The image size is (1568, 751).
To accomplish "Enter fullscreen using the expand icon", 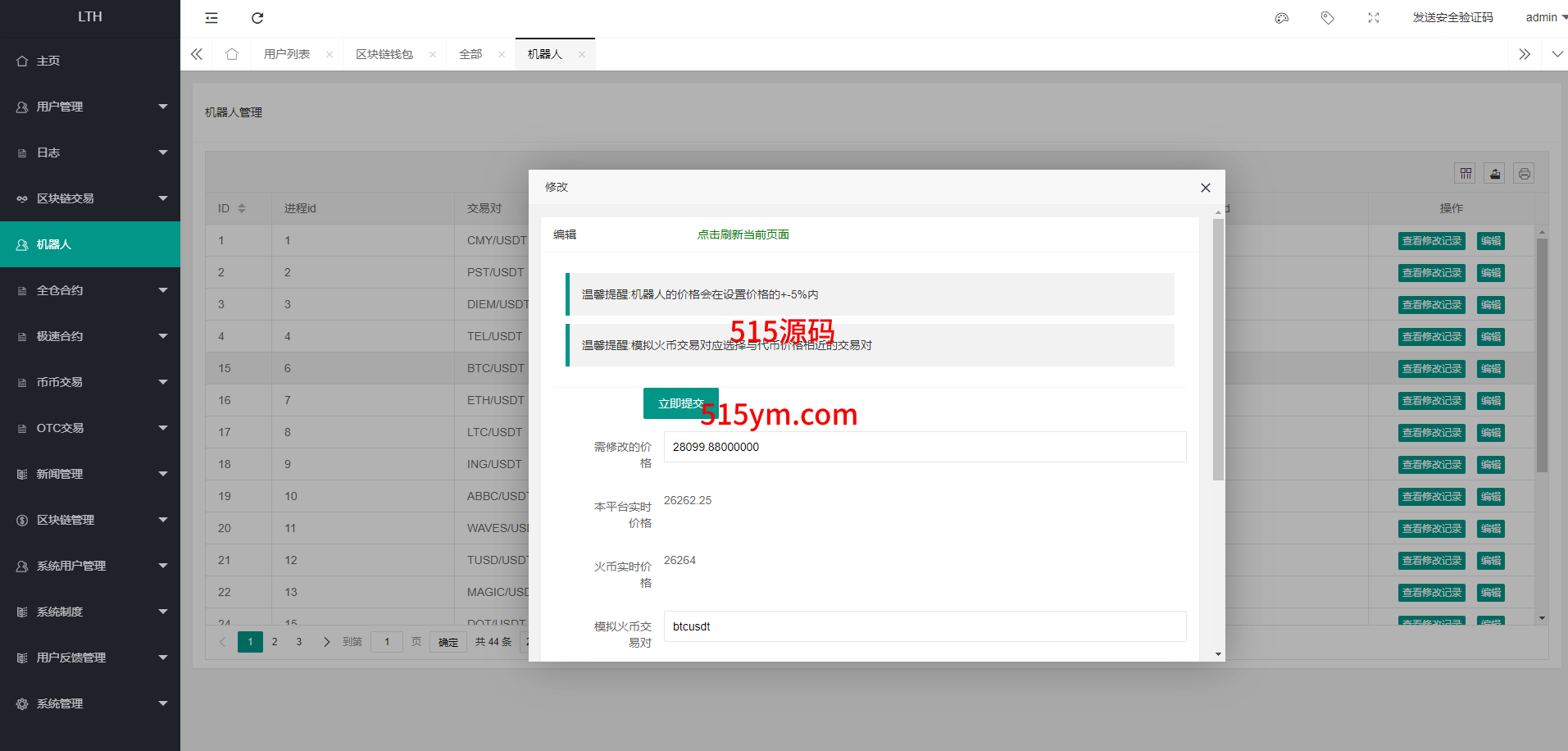I will [1374, 18].
